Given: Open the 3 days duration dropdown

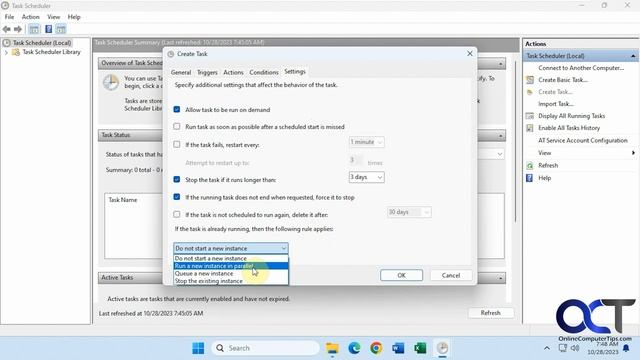Looking at the screenshot, I should click(x=366, y=177).
